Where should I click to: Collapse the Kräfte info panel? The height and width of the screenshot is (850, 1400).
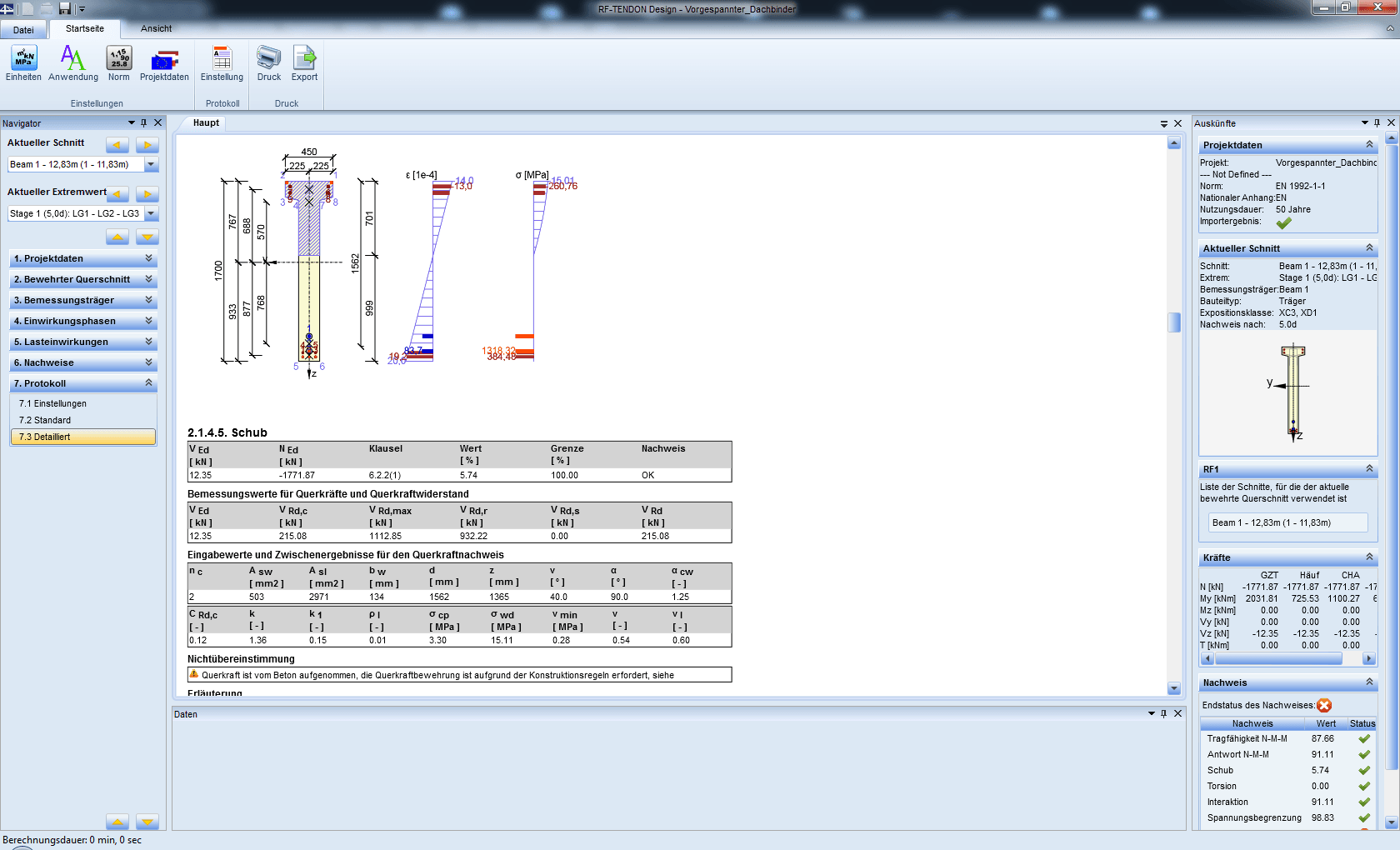tap(1369, 557)
